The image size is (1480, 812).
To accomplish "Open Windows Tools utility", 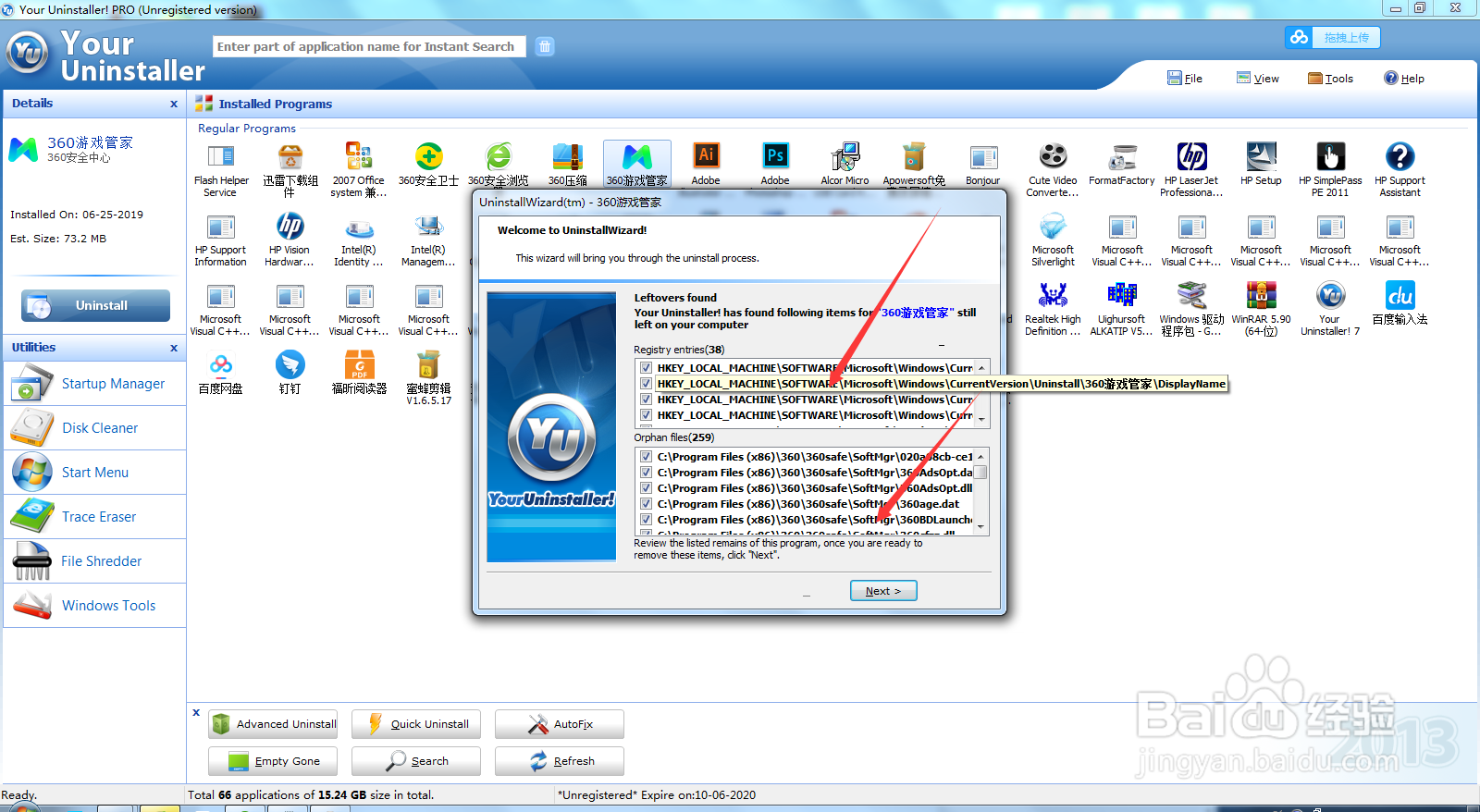I will click(x=95, y=606).
